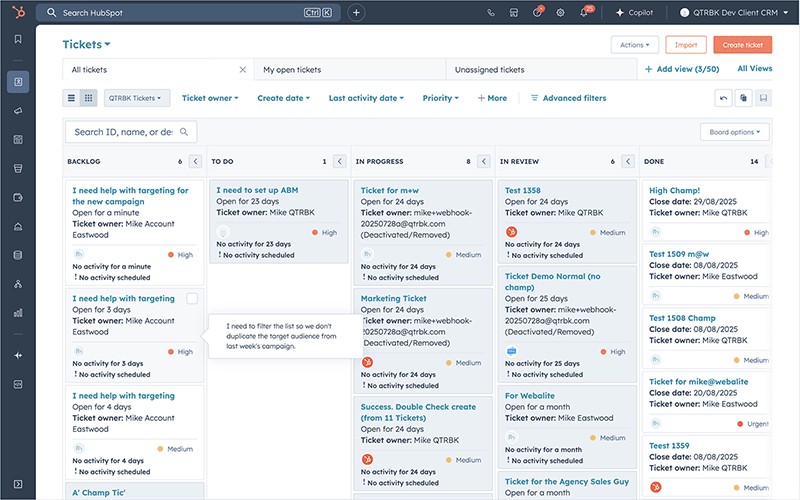This screenshot has width=800, height=500.
Task: Open Last activity date filter dropdown
Action: pyautogui.click(x=366, y=98)
